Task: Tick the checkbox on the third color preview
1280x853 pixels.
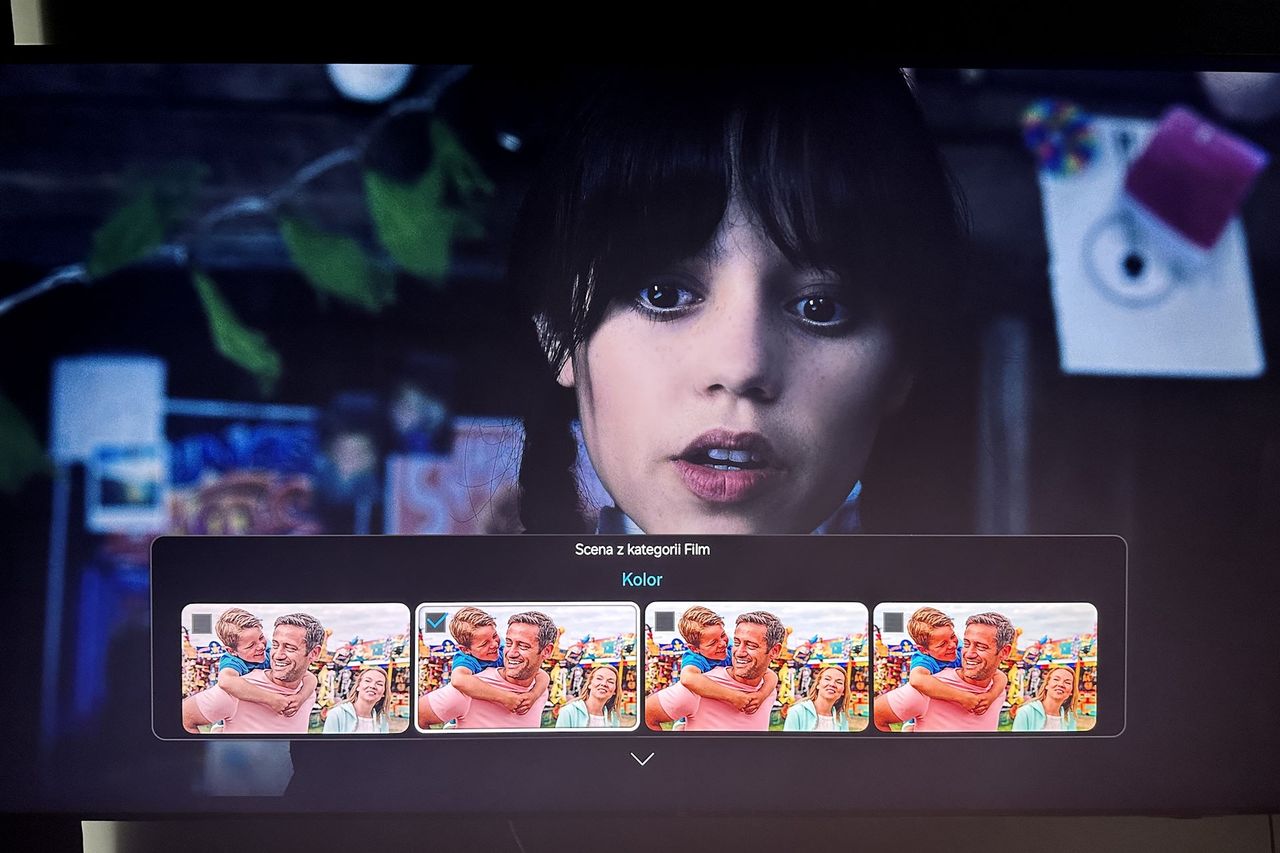Action: 664,621
